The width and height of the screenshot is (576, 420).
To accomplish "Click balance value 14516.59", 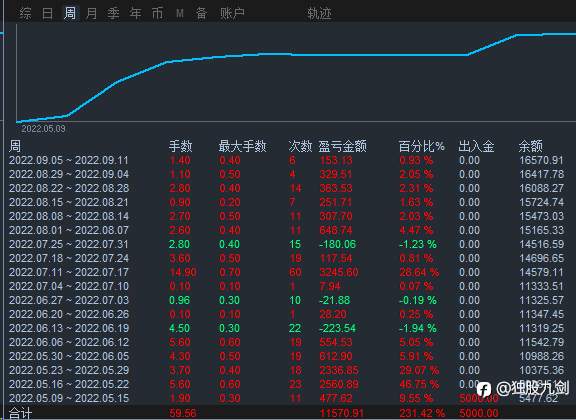I will coord(541,244).
